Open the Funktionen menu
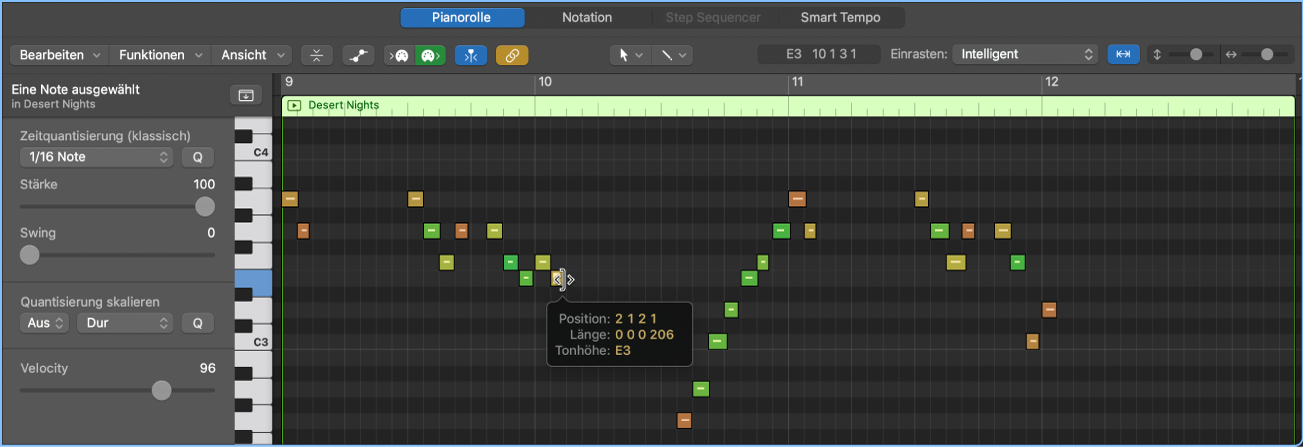Screen dimensions: 1303x447 point(160,55)
